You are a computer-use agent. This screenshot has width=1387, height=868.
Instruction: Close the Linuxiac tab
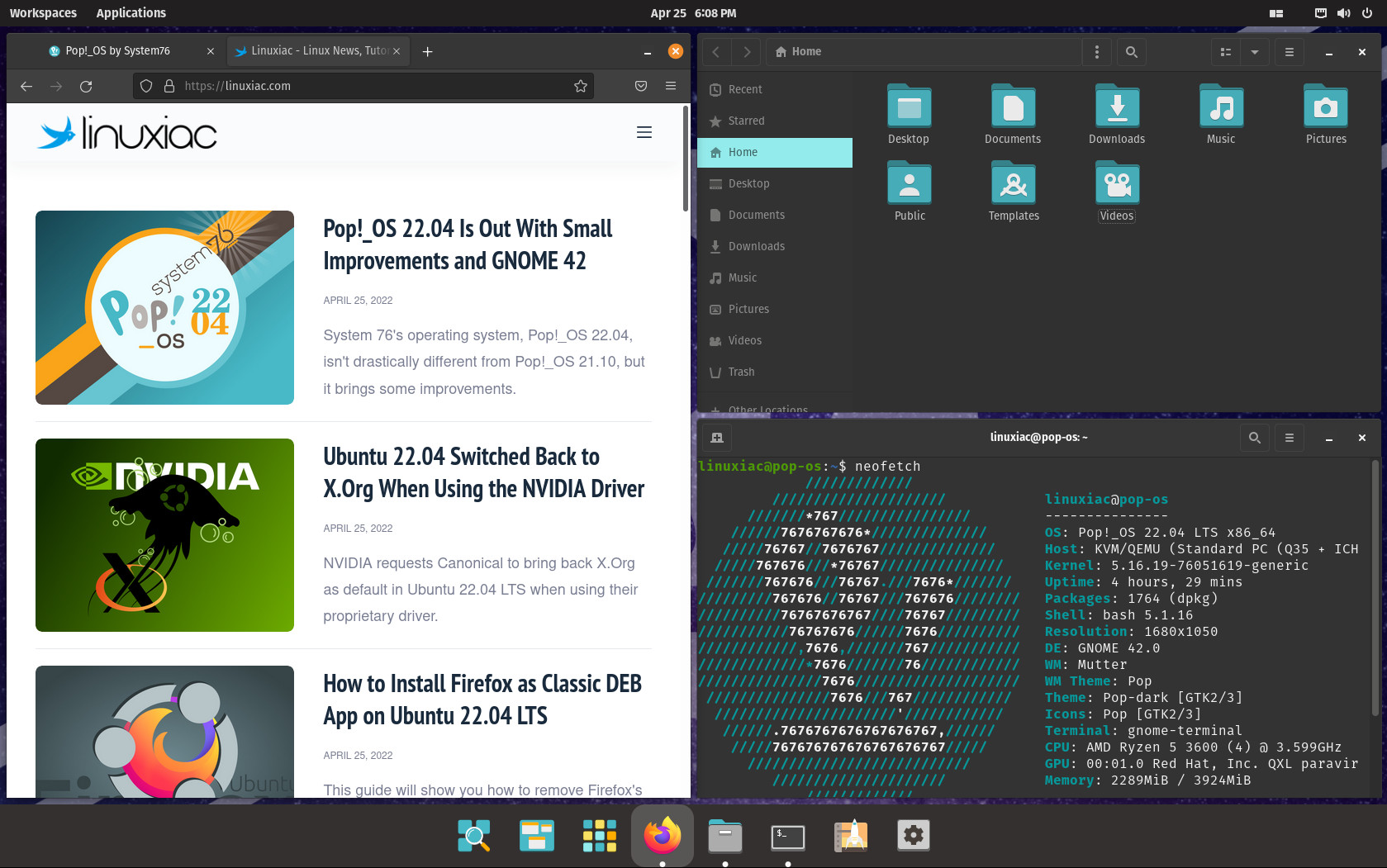click(397, 51)
